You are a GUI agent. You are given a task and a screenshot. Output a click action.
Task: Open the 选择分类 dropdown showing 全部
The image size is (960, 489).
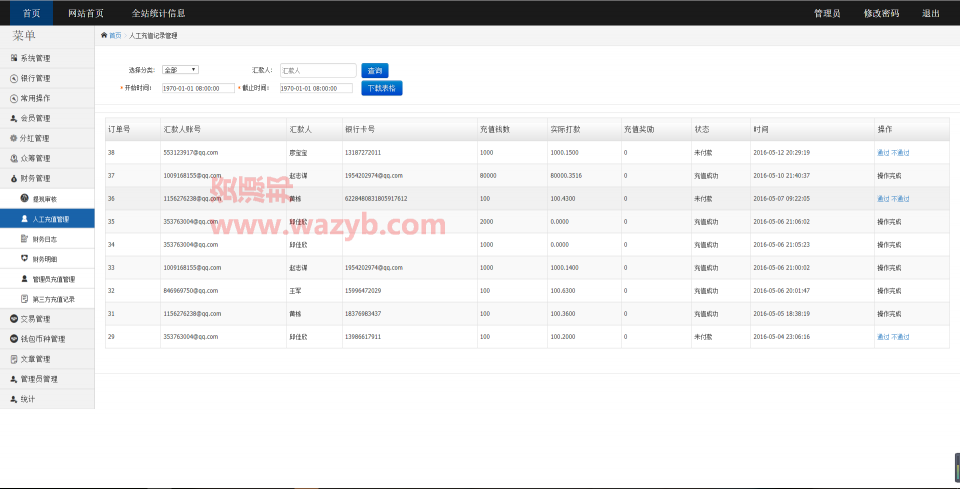click(x=180, y=70)
